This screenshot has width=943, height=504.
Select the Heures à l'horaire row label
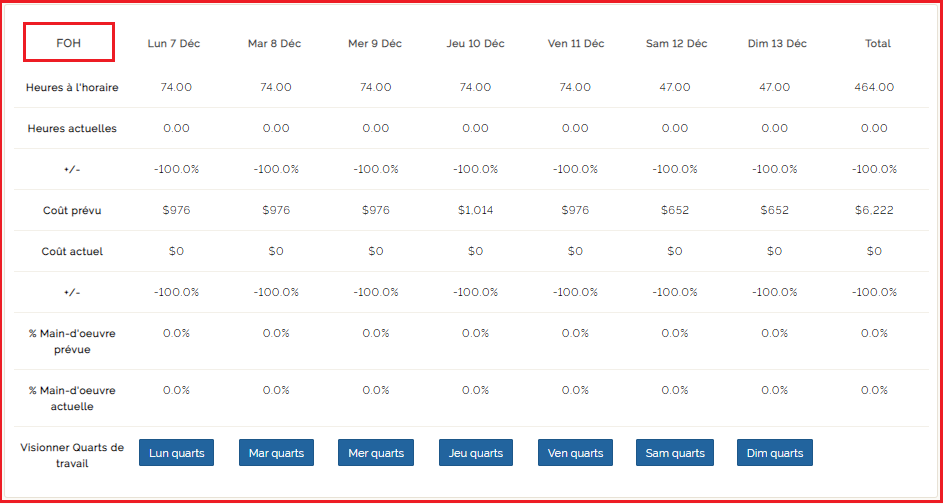tap(72, 87)
